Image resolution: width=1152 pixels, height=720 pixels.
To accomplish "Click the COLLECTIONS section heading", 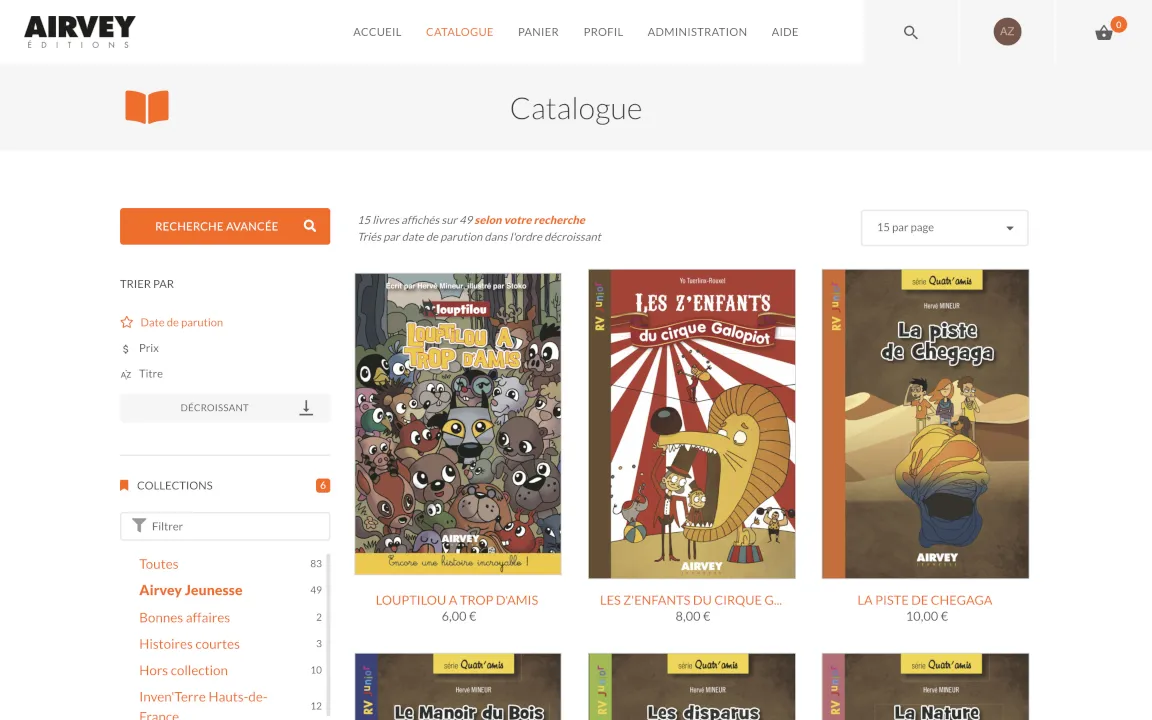I will (175, 485).
